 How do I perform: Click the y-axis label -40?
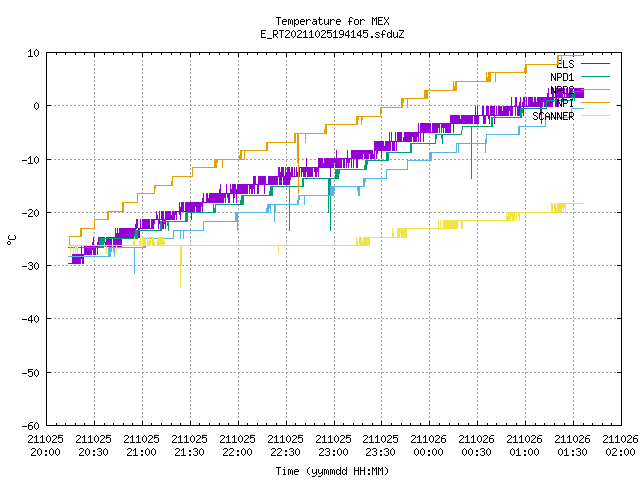31,319
